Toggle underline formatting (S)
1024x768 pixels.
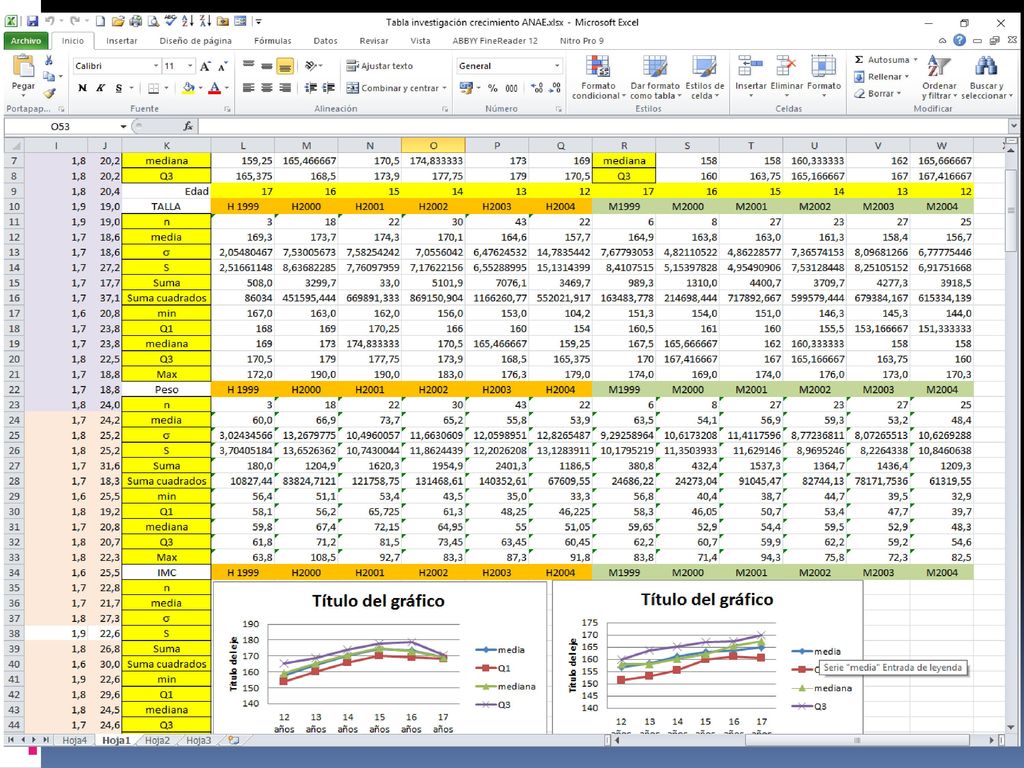(x=118, y=88)
